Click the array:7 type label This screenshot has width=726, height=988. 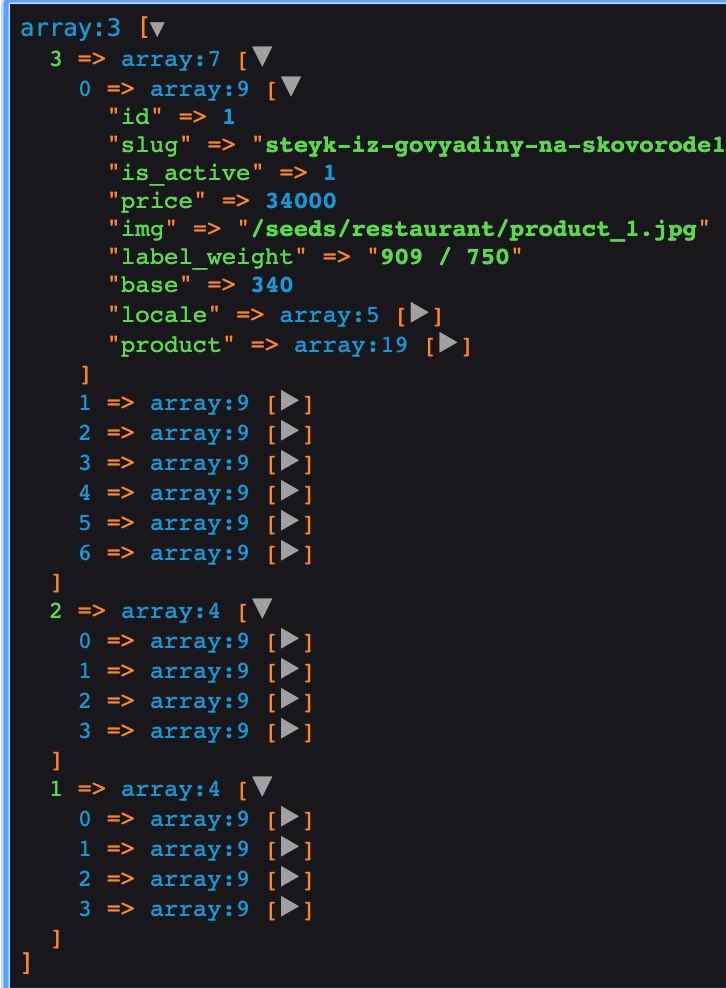tap(170, 59)
